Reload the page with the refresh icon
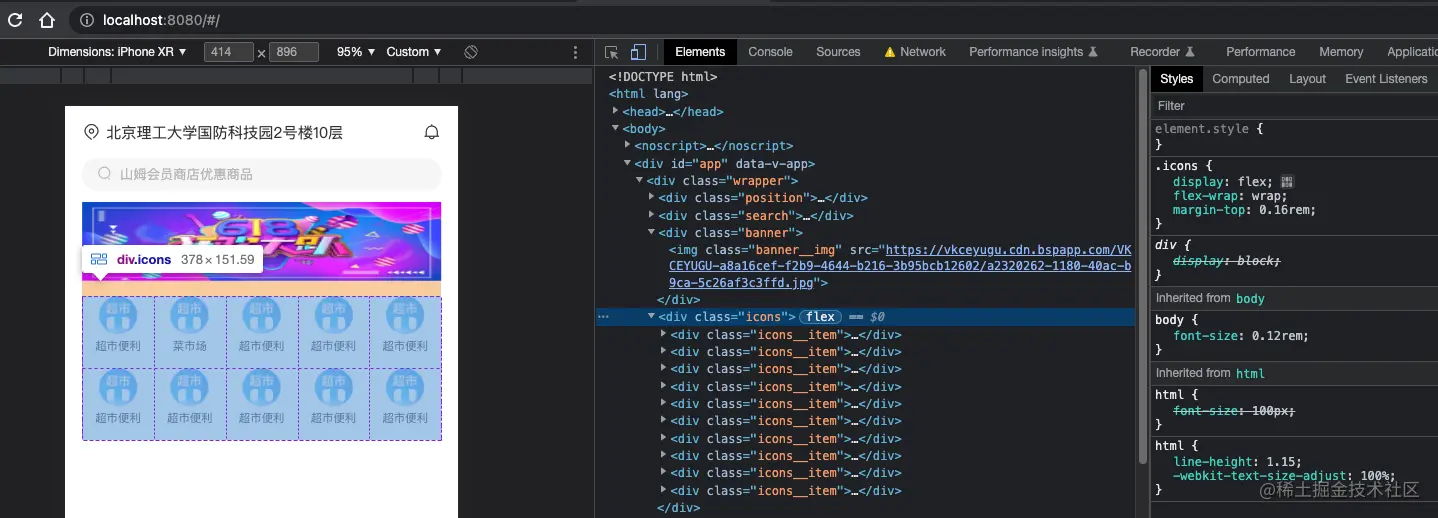1438x518 pixels. coord(15,20)
